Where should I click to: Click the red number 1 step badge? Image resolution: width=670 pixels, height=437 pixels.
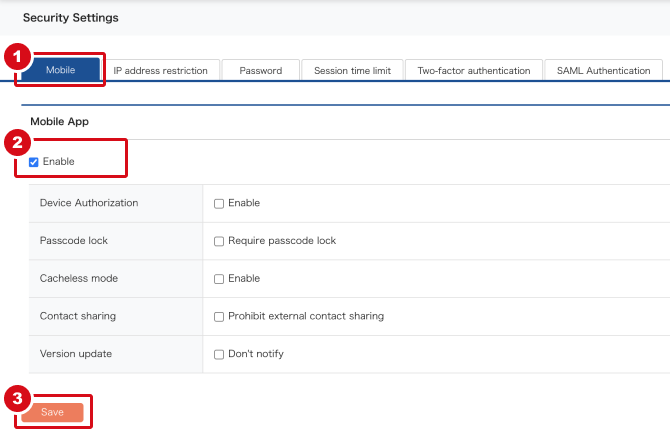coord(15,57)
